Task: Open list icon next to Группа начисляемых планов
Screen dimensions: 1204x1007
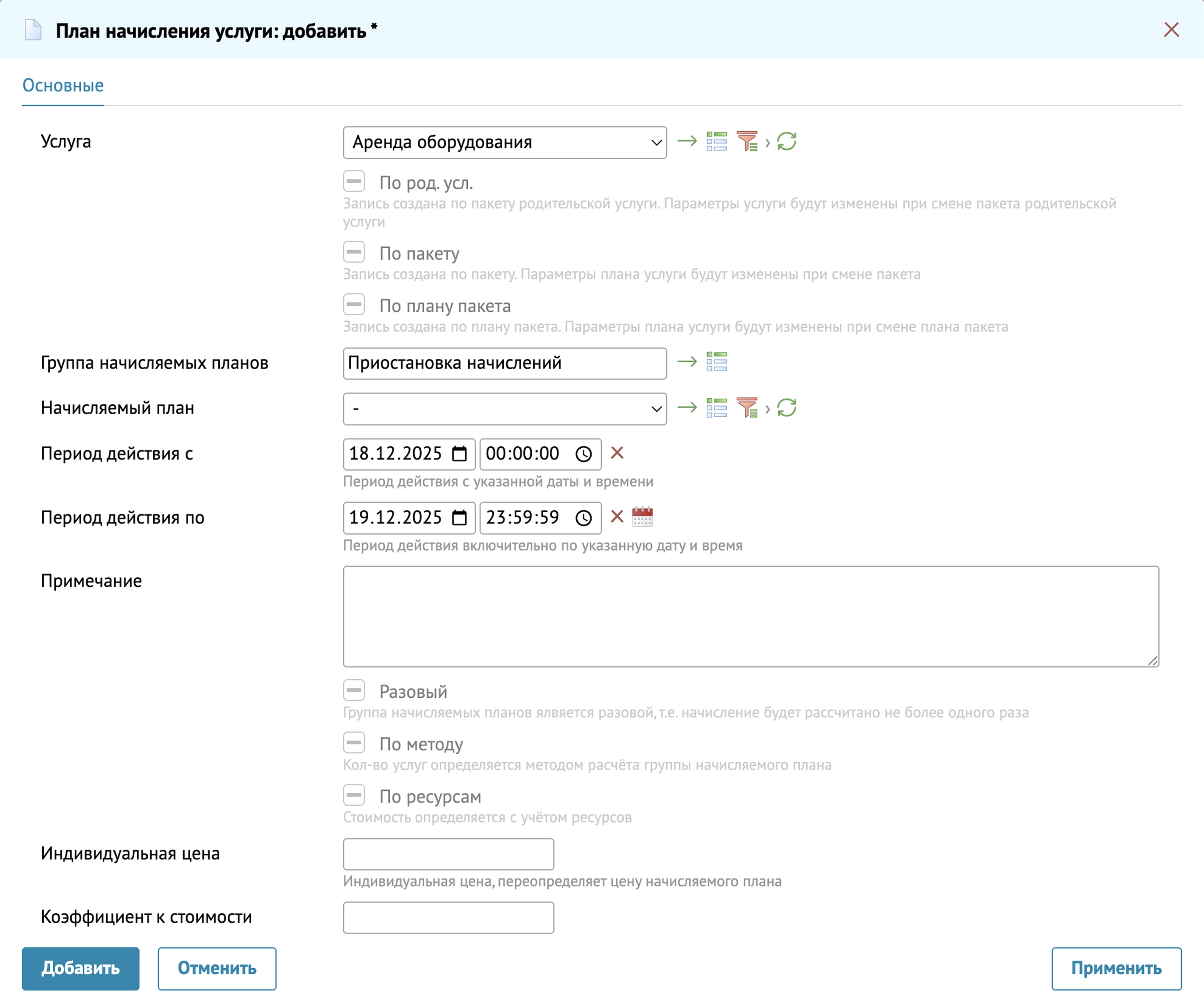Action: [x=717, y=362]
